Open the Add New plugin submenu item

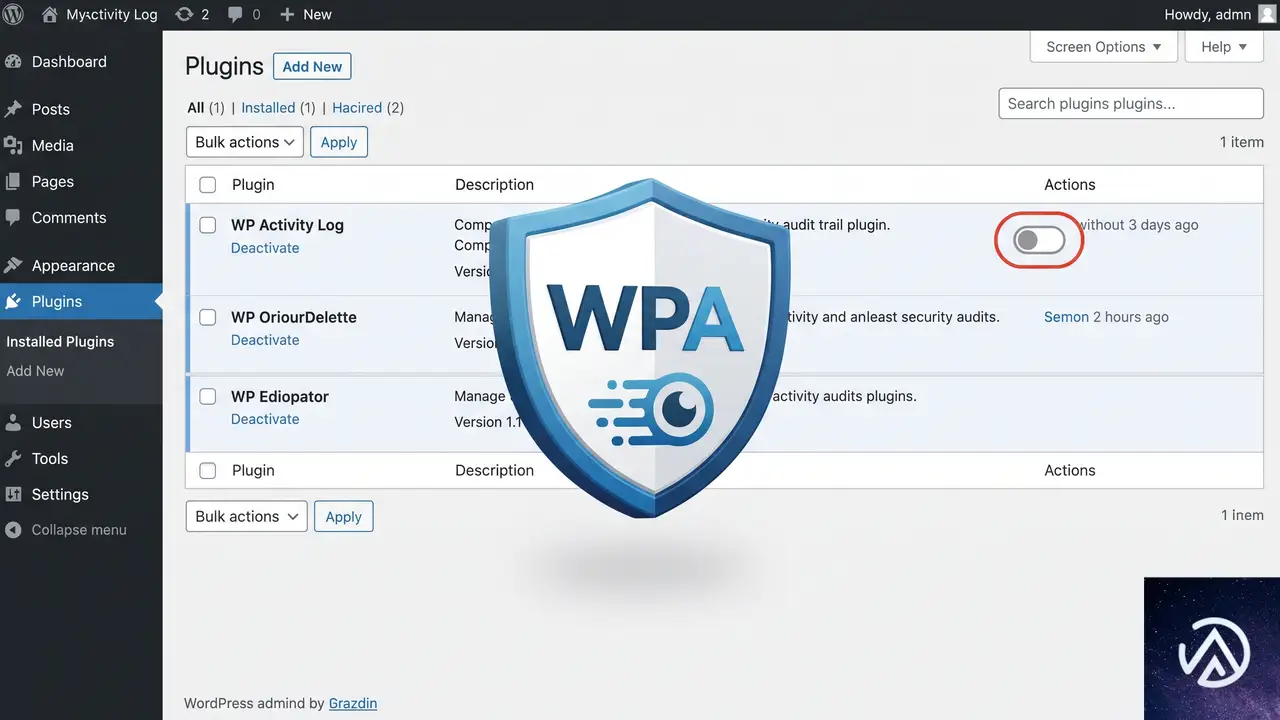point(35,370)
